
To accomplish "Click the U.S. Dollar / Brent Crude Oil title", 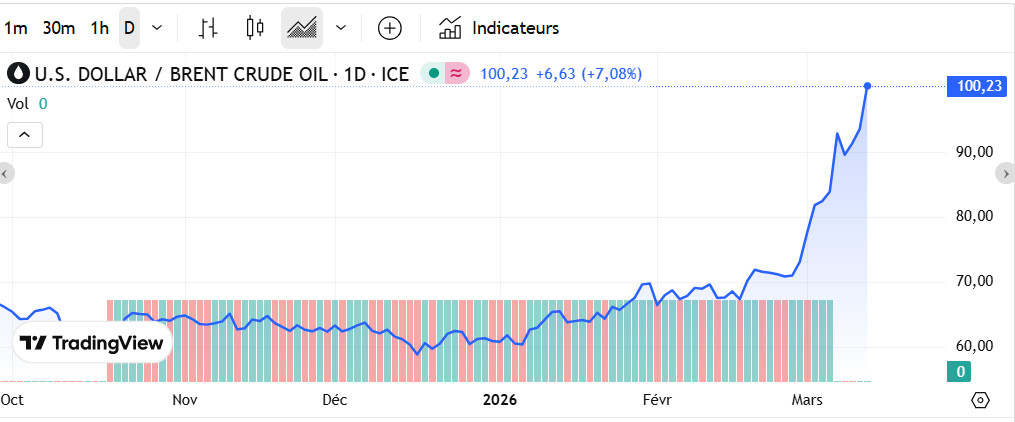I will tap(212, 73).
